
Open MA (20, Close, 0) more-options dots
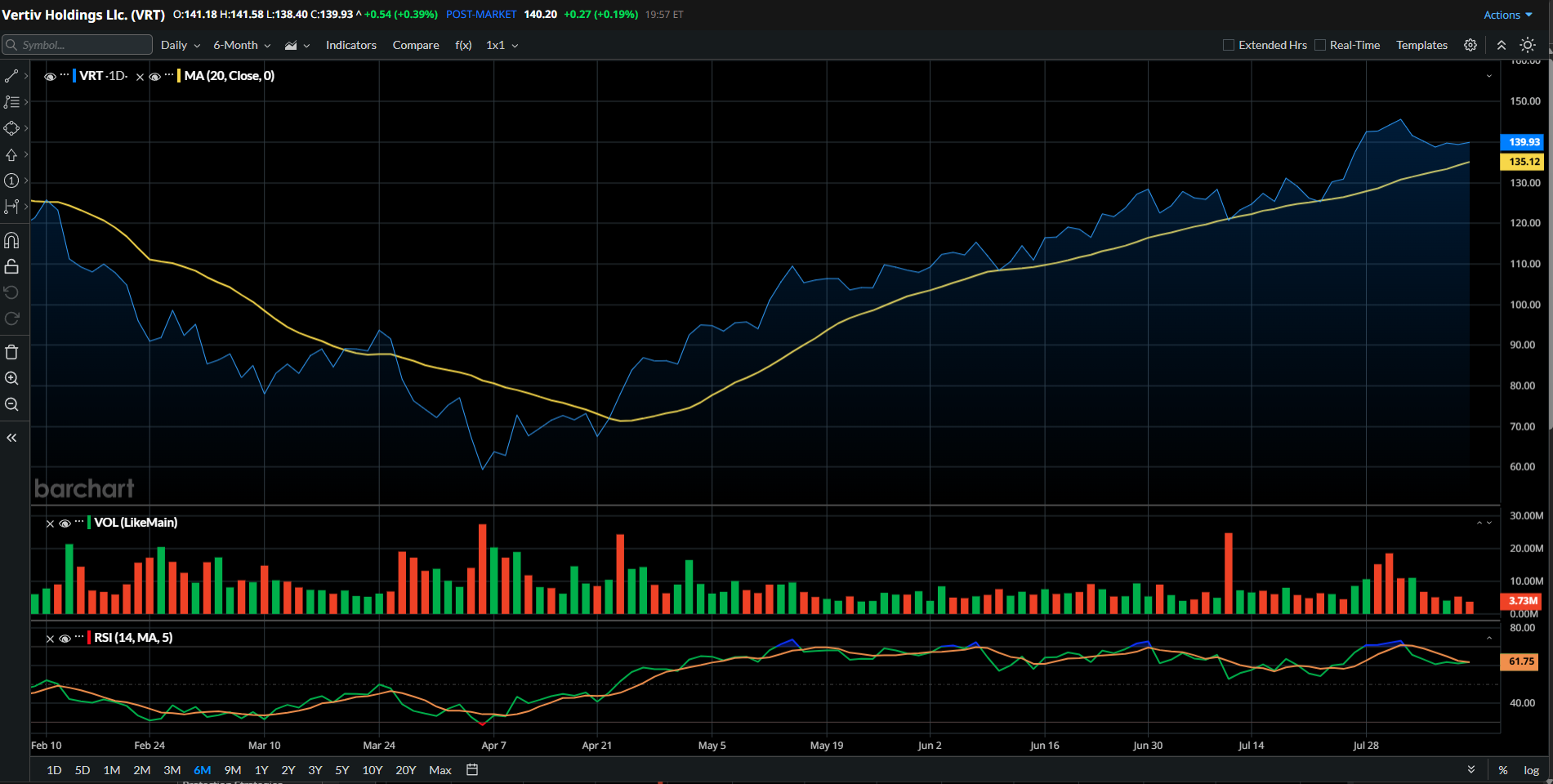(x=169, y=75)
